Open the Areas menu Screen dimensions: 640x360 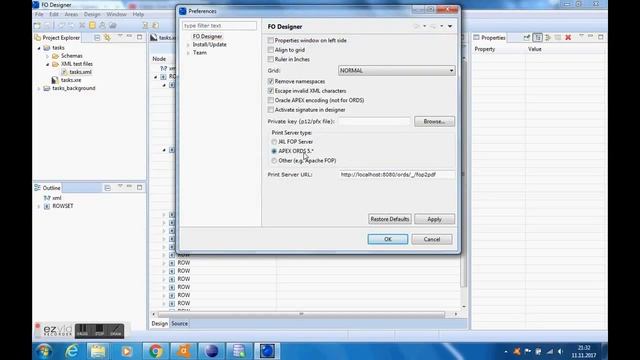(x=71, y=14)
